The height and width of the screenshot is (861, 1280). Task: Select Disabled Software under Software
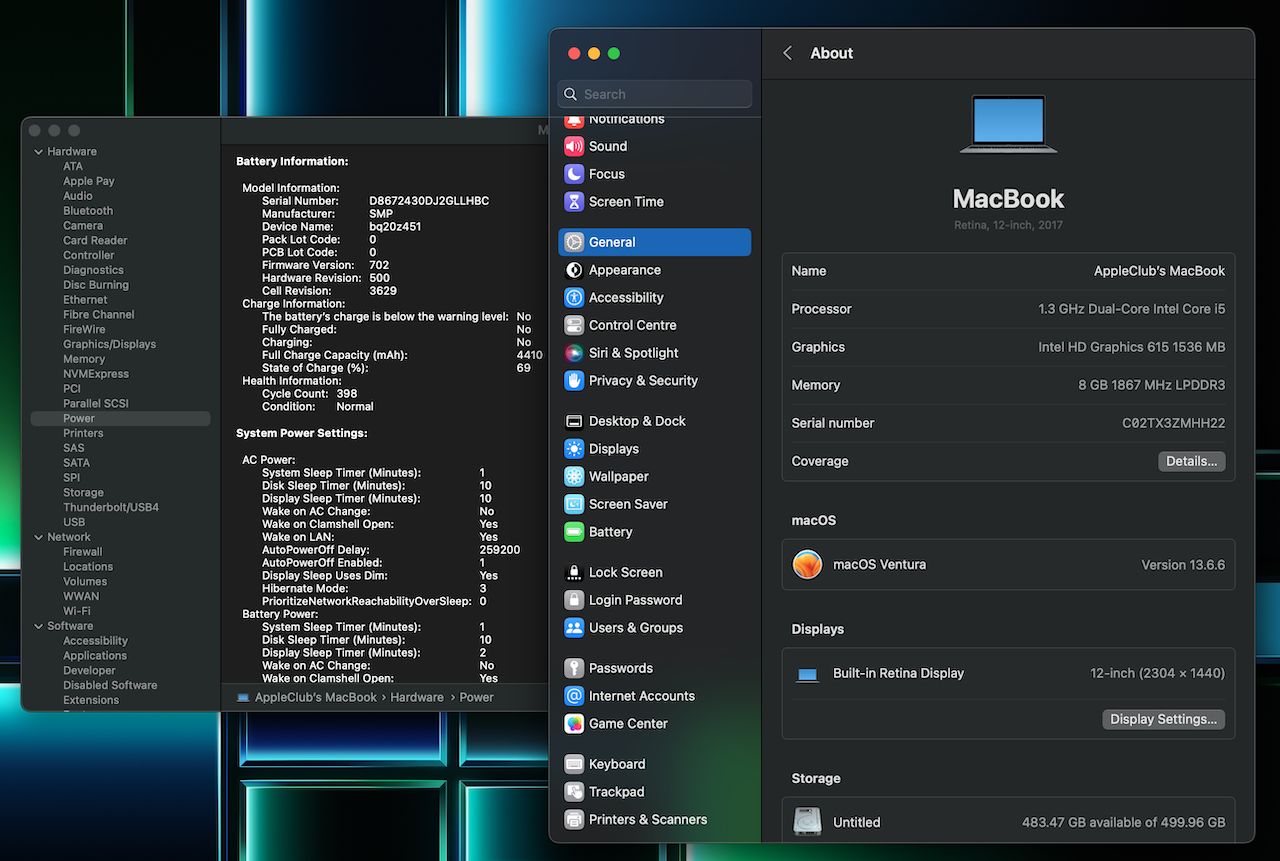[x=110, y=685]
